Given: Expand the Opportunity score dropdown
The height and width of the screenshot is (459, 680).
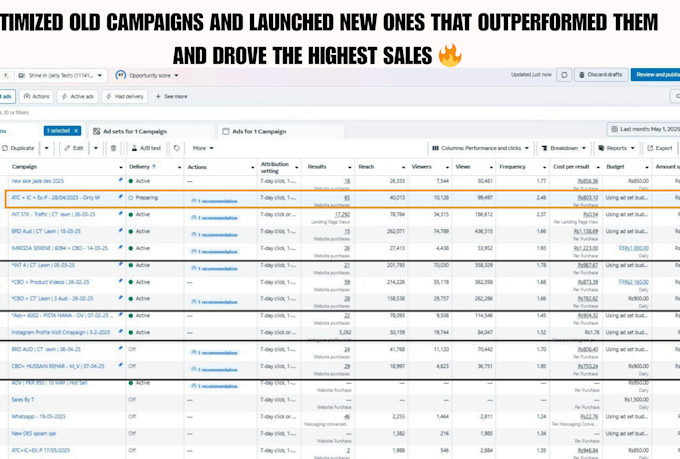Looking at the screenshot, I should 177,75.
